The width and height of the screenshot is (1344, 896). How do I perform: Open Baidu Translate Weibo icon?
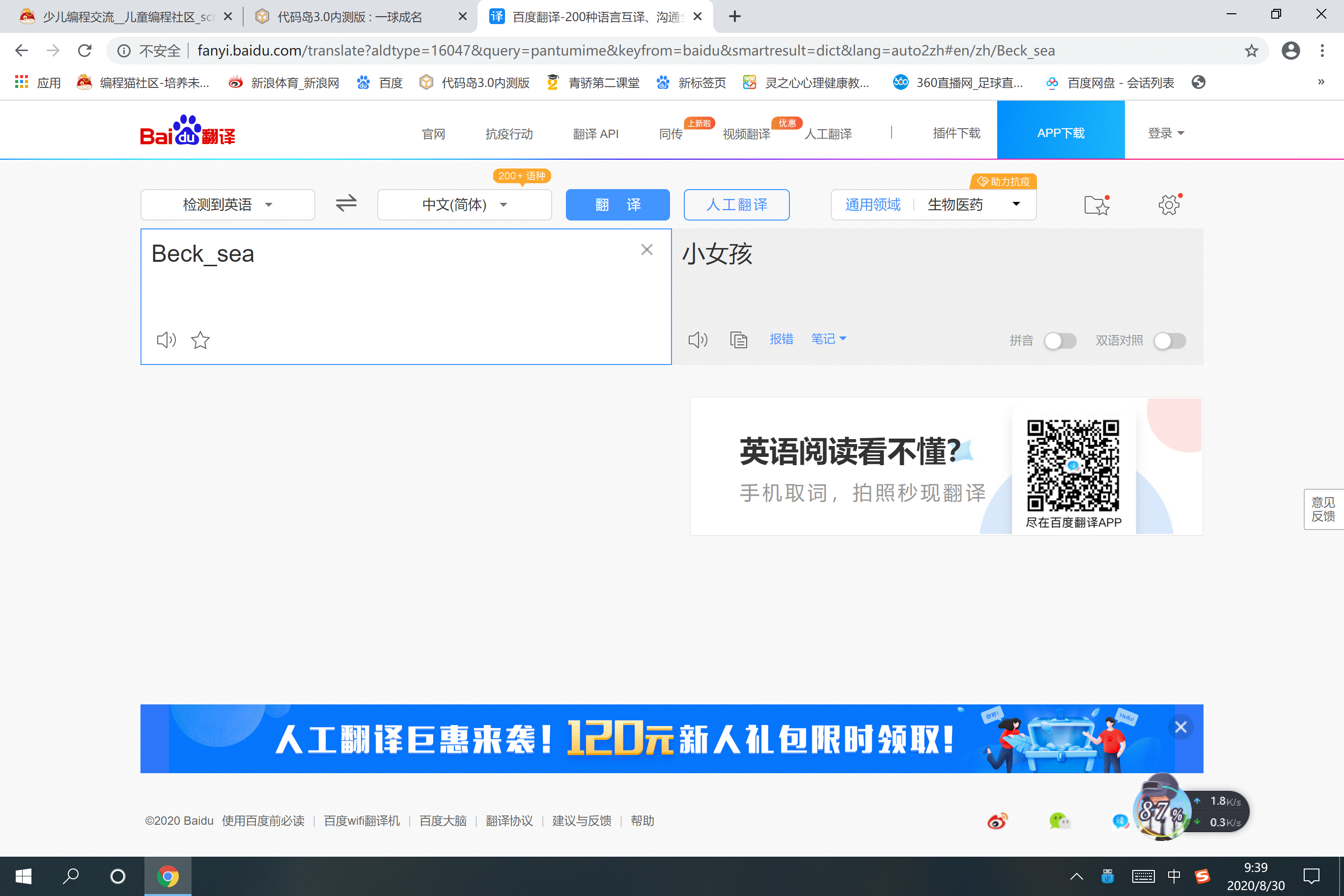[997, 821]
